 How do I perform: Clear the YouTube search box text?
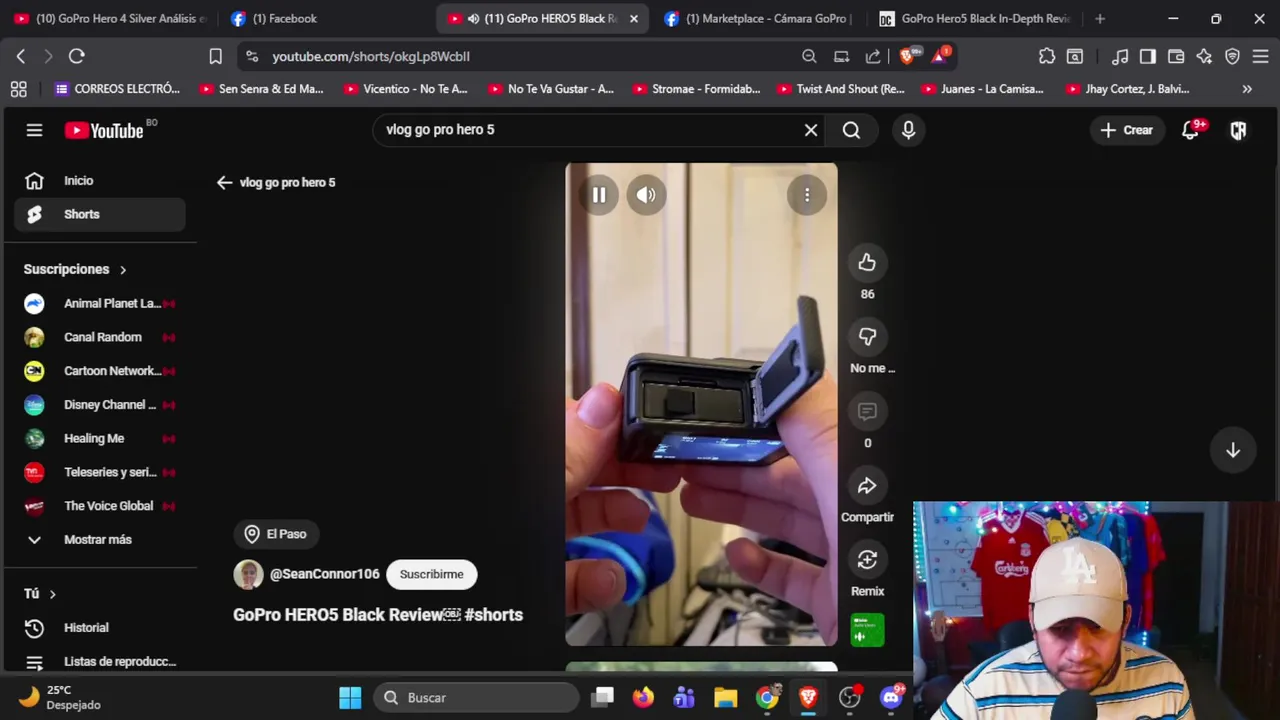(811, 130)
